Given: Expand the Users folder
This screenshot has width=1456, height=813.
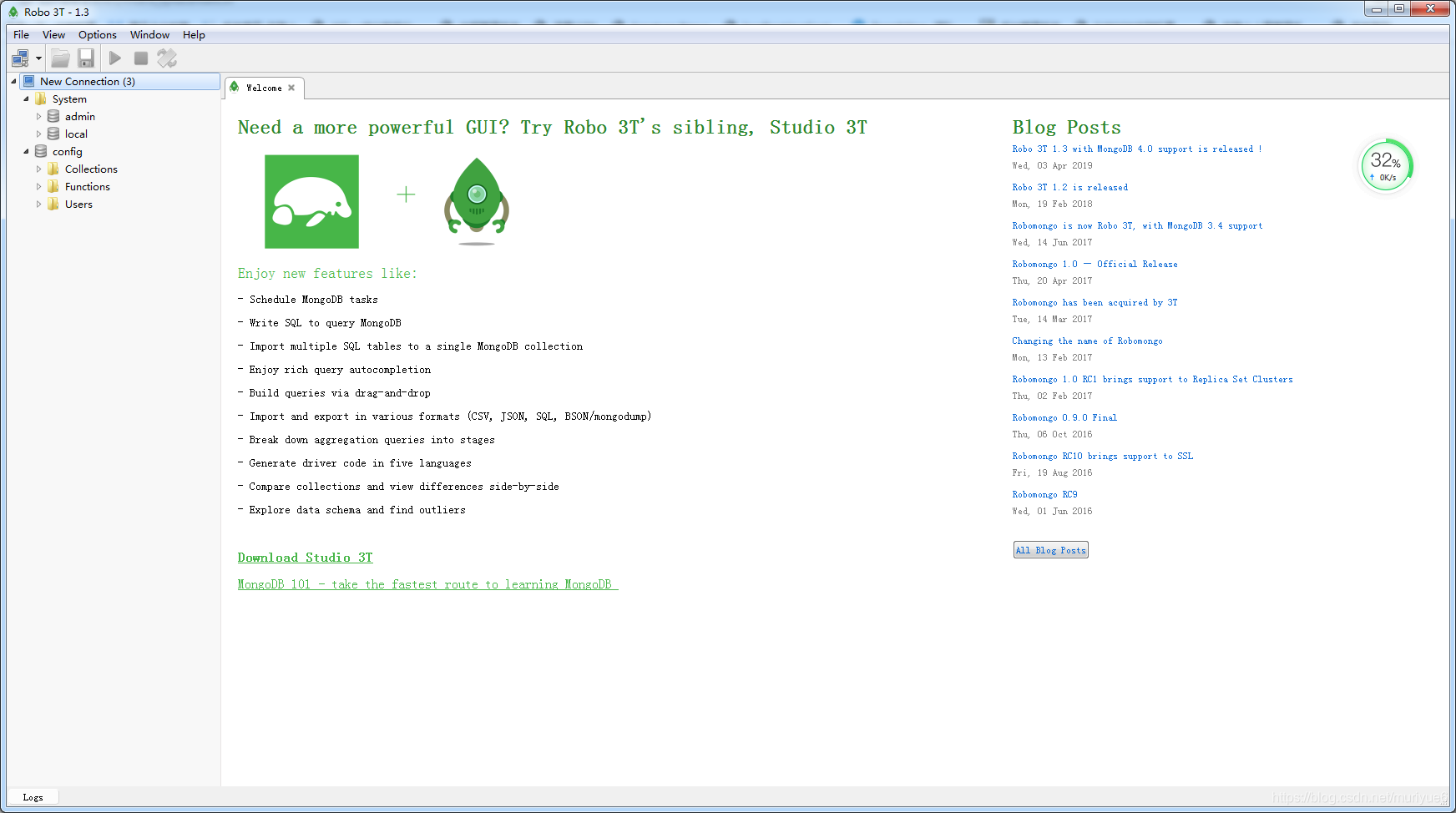Looking at the screenshot, I should click(38, 204).
